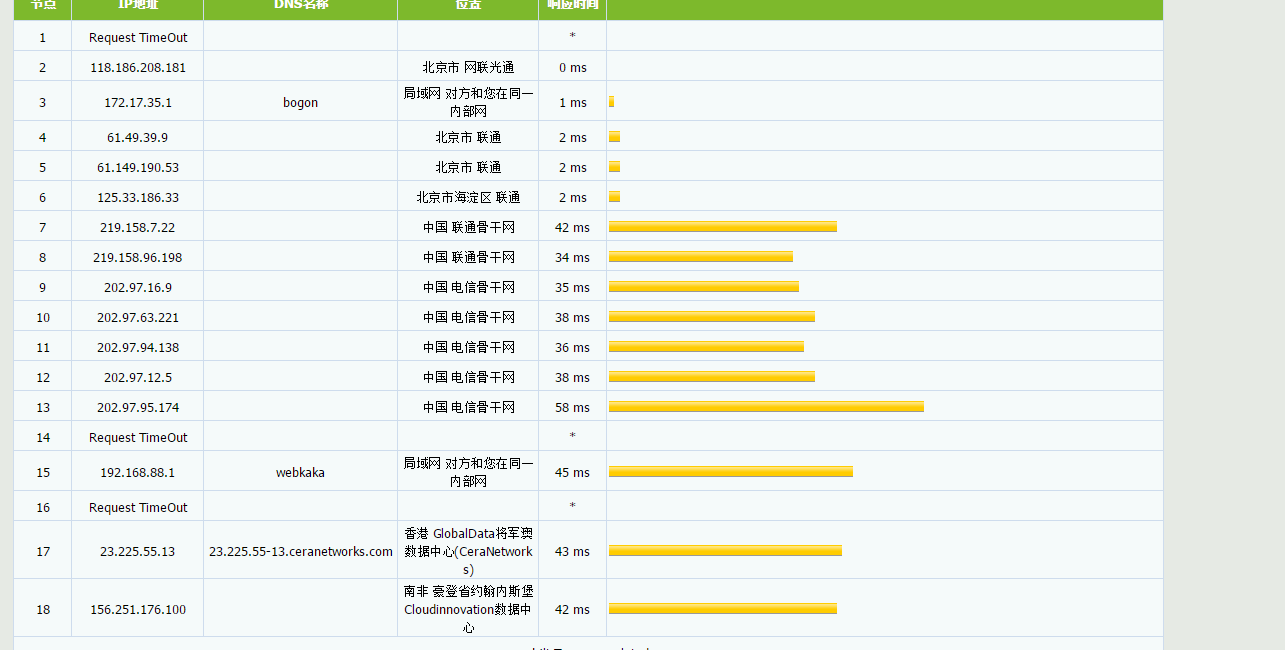Click the latency bar for node 8
The height and width of the screenshot is (650, 1285).
tap(701, 257)
